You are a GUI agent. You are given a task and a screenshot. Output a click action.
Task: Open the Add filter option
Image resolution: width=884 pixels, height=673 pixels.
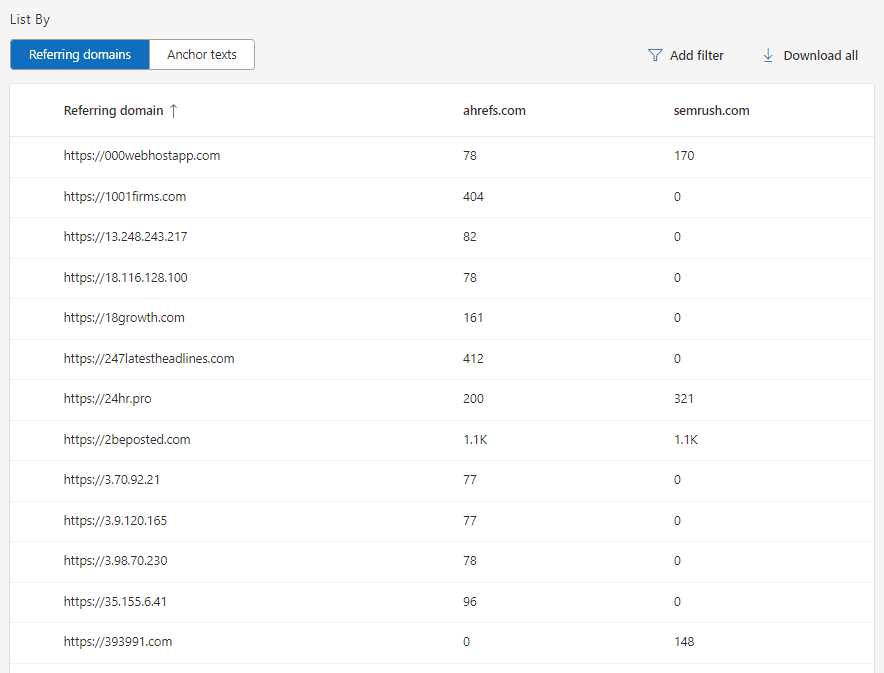click(686, 55)
